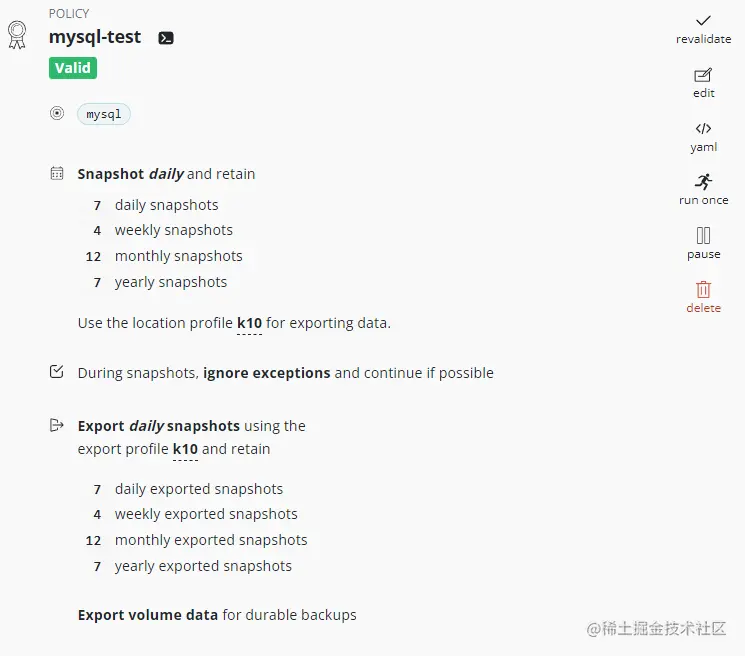
Task: Select the mysql application tag
Action: tap(104, 114)
